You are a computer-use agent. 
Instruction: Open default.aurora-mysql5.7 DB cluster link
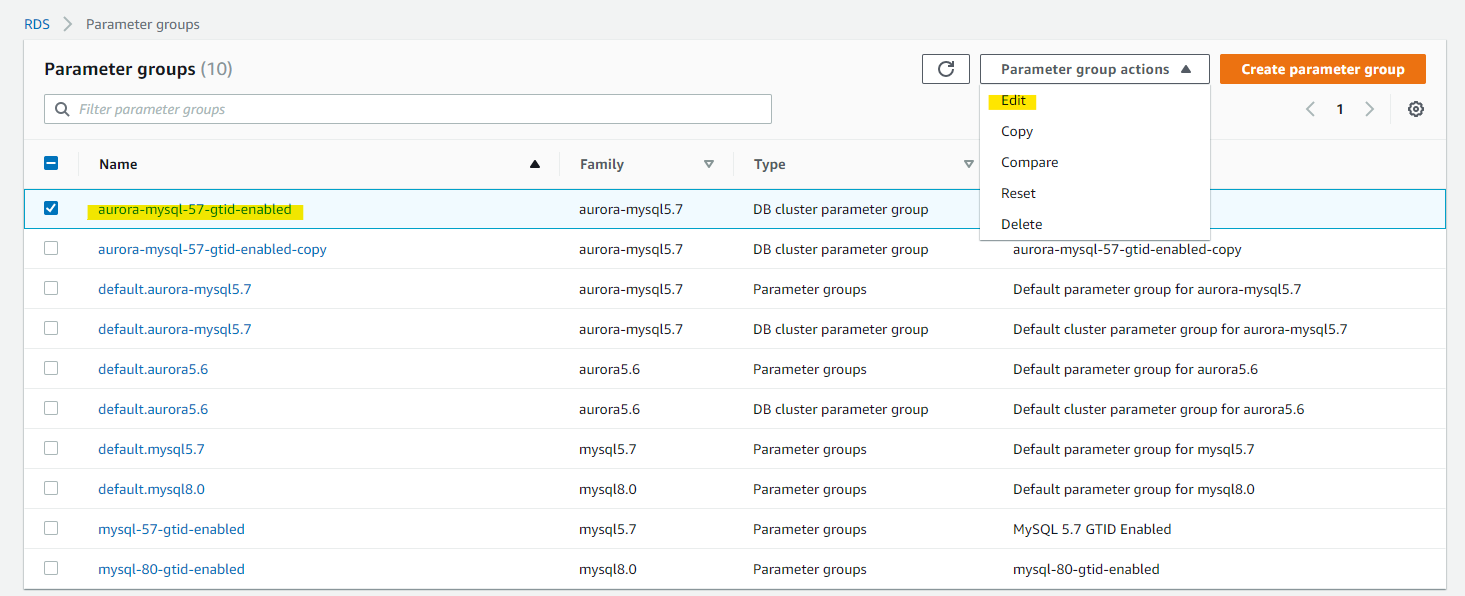[175, 329]
